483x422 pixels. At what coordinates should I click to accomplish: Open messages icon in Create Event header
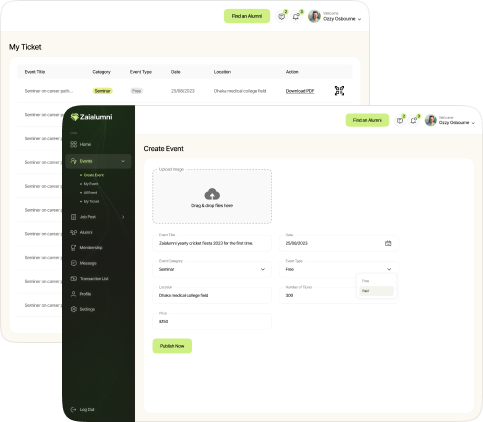(x=400, y=120)
